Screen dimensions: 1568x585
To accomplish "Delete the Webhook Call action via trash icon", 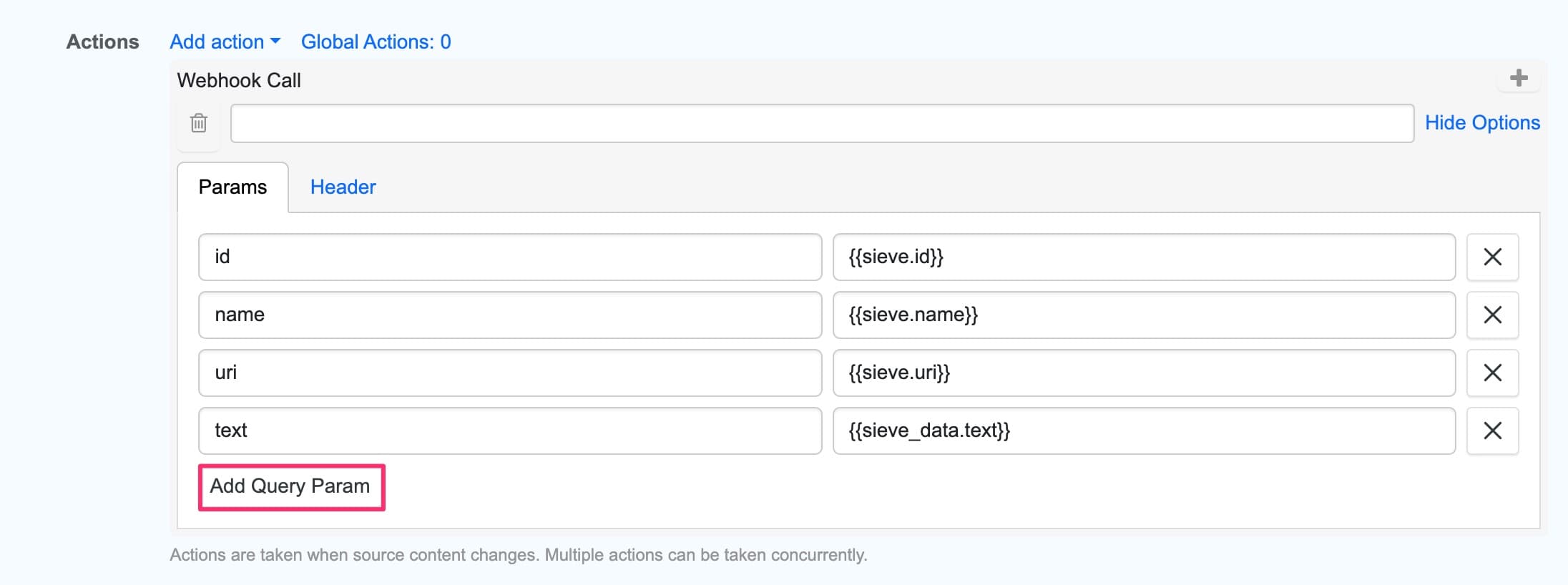I will pyautogui.click(x=197, y=123).
